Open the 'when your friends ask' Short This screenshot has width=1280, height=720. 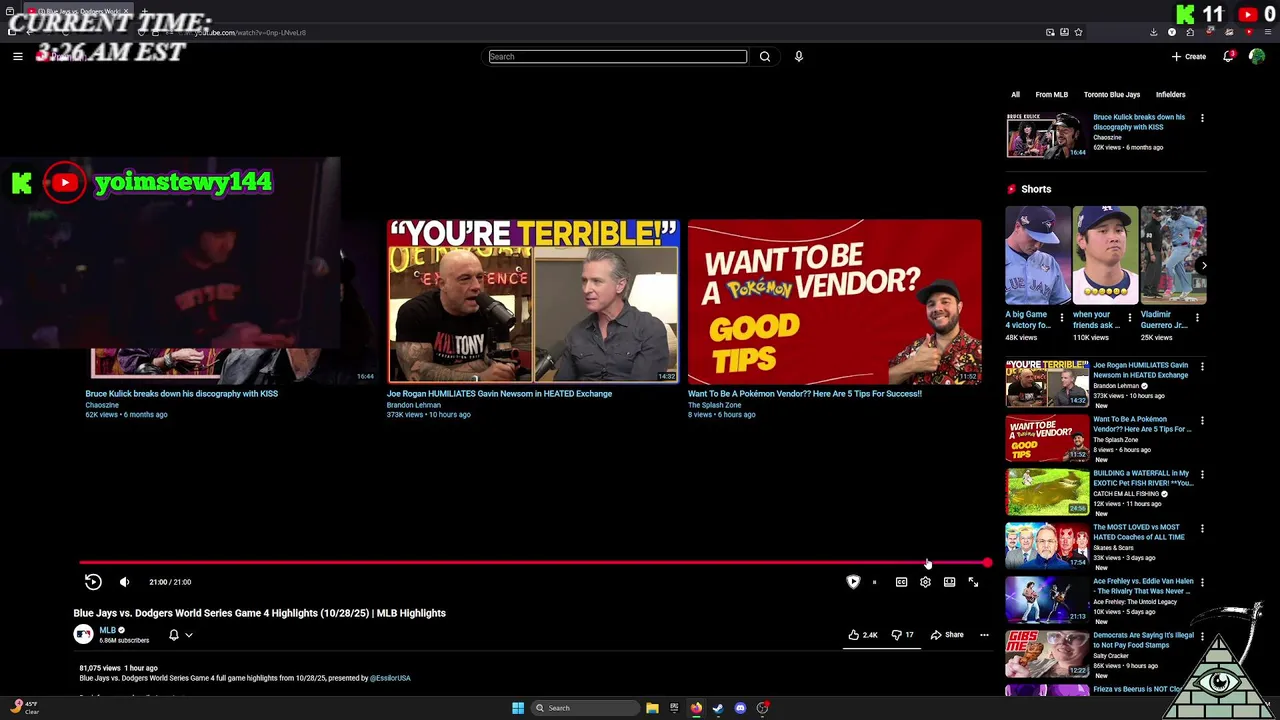pyautogui.click(x=1105, y=255)
